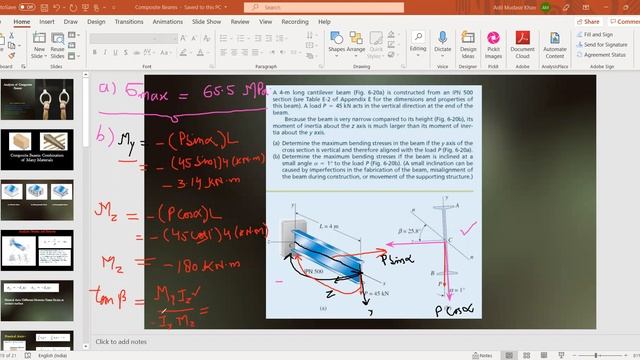This screenshot has height=360, width=640.
Task: Toggle Align Left paragraph
Action: 223,53
